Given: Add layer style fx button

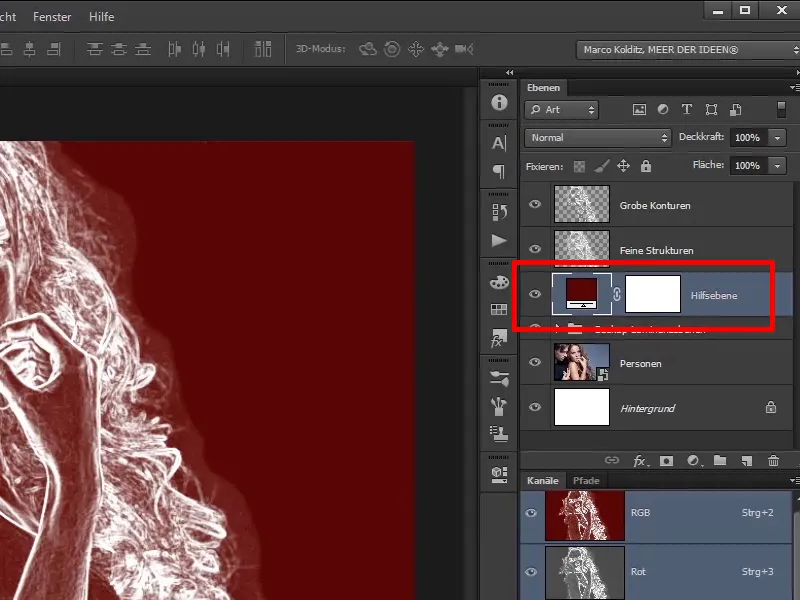Looking at the screenshot, I should [x=640, y=461].
